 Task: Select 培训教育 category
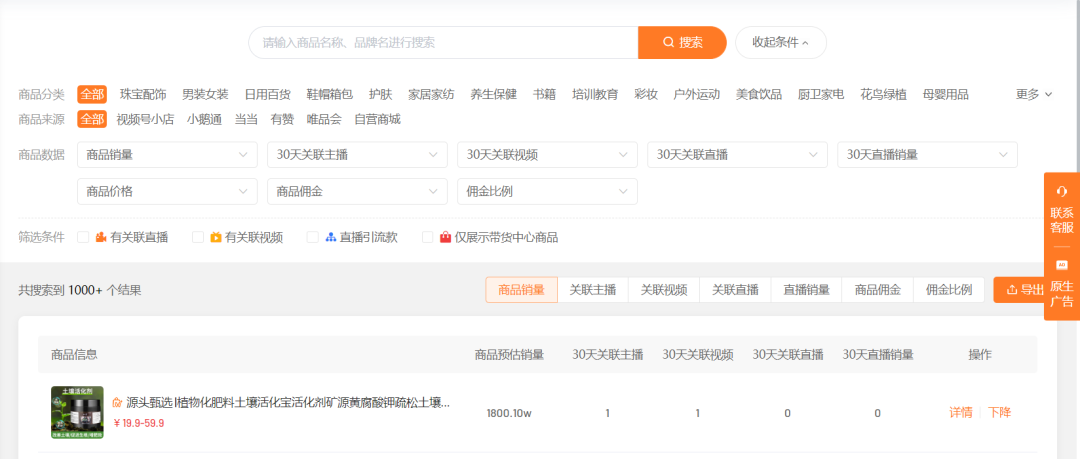[x=595, y=94]
